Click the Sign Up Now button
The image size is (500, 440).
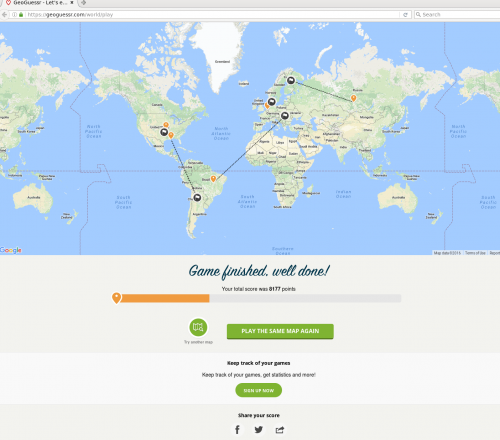(x=259, y=390)
